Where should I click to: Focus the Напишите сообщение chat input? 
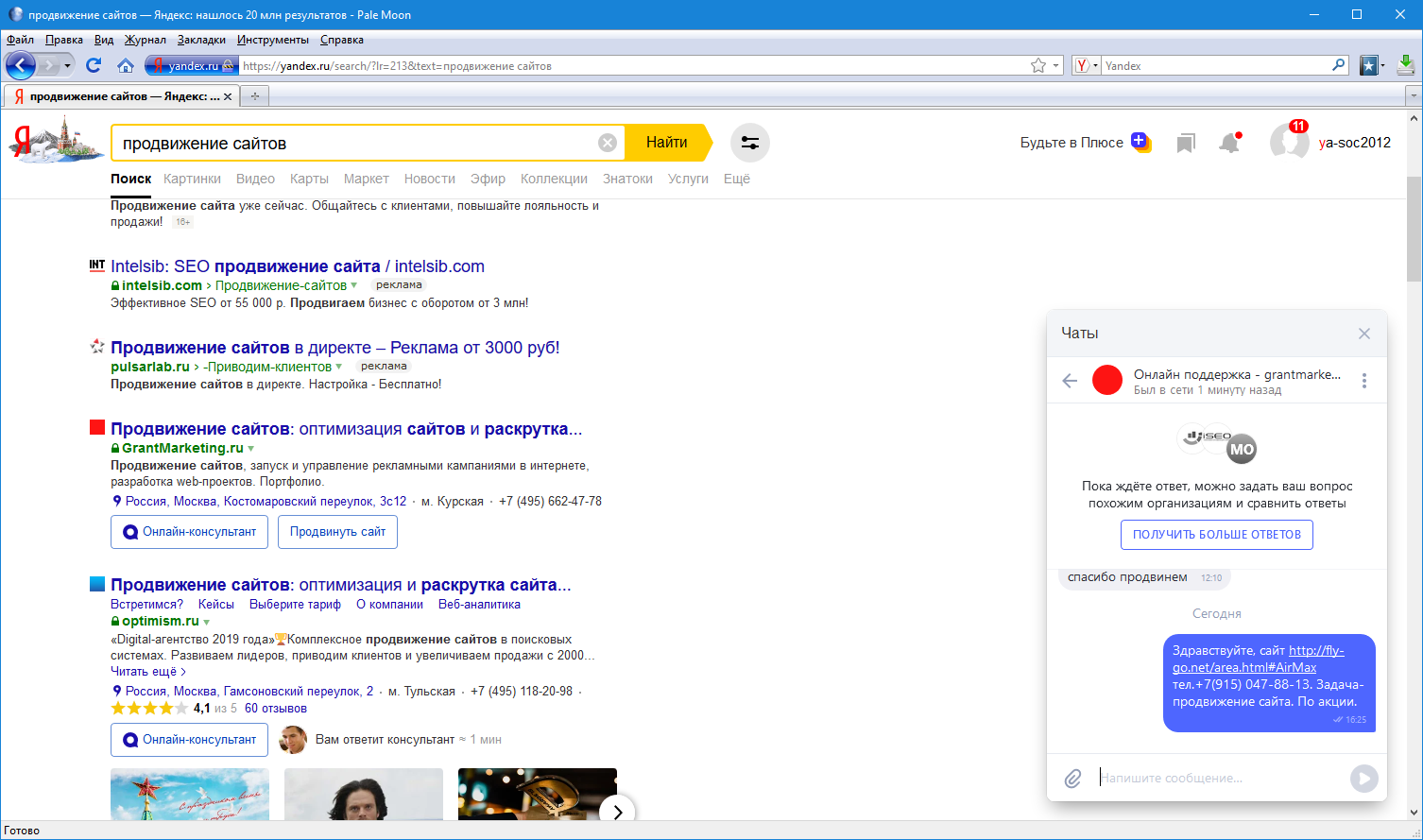click(1219, 779)
